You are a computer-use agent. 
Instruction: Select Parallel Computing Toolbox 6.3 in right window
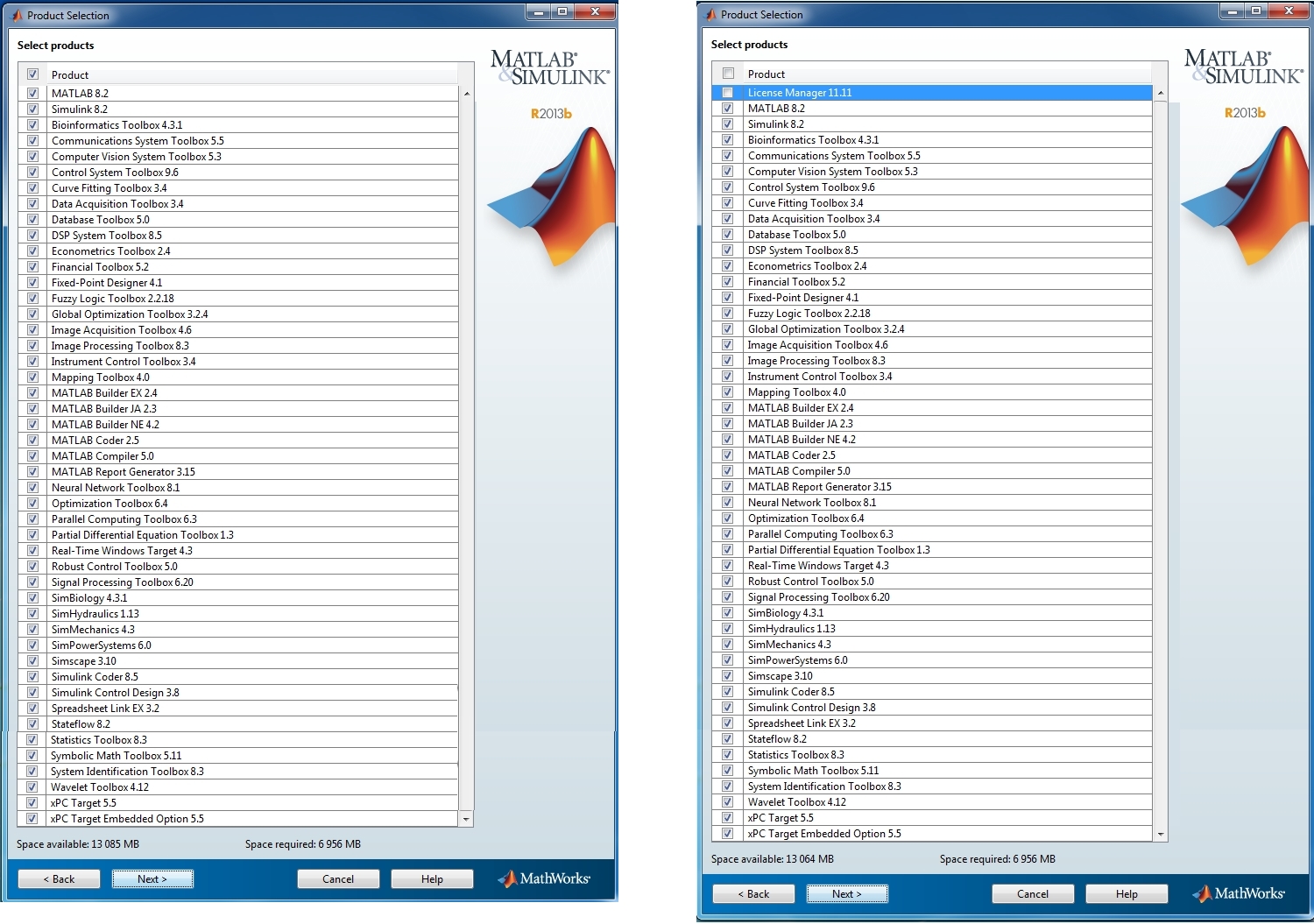[x=932, y=534]
